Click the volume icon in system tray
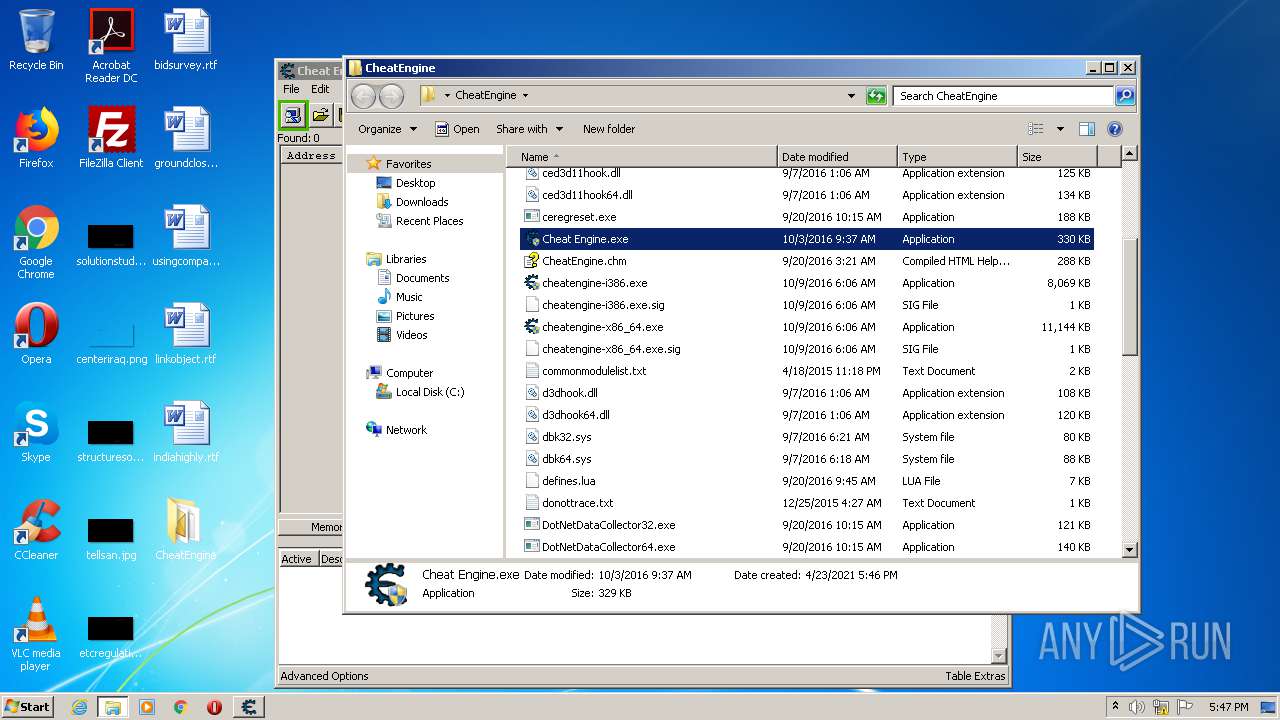 [x=1137, y=707]
